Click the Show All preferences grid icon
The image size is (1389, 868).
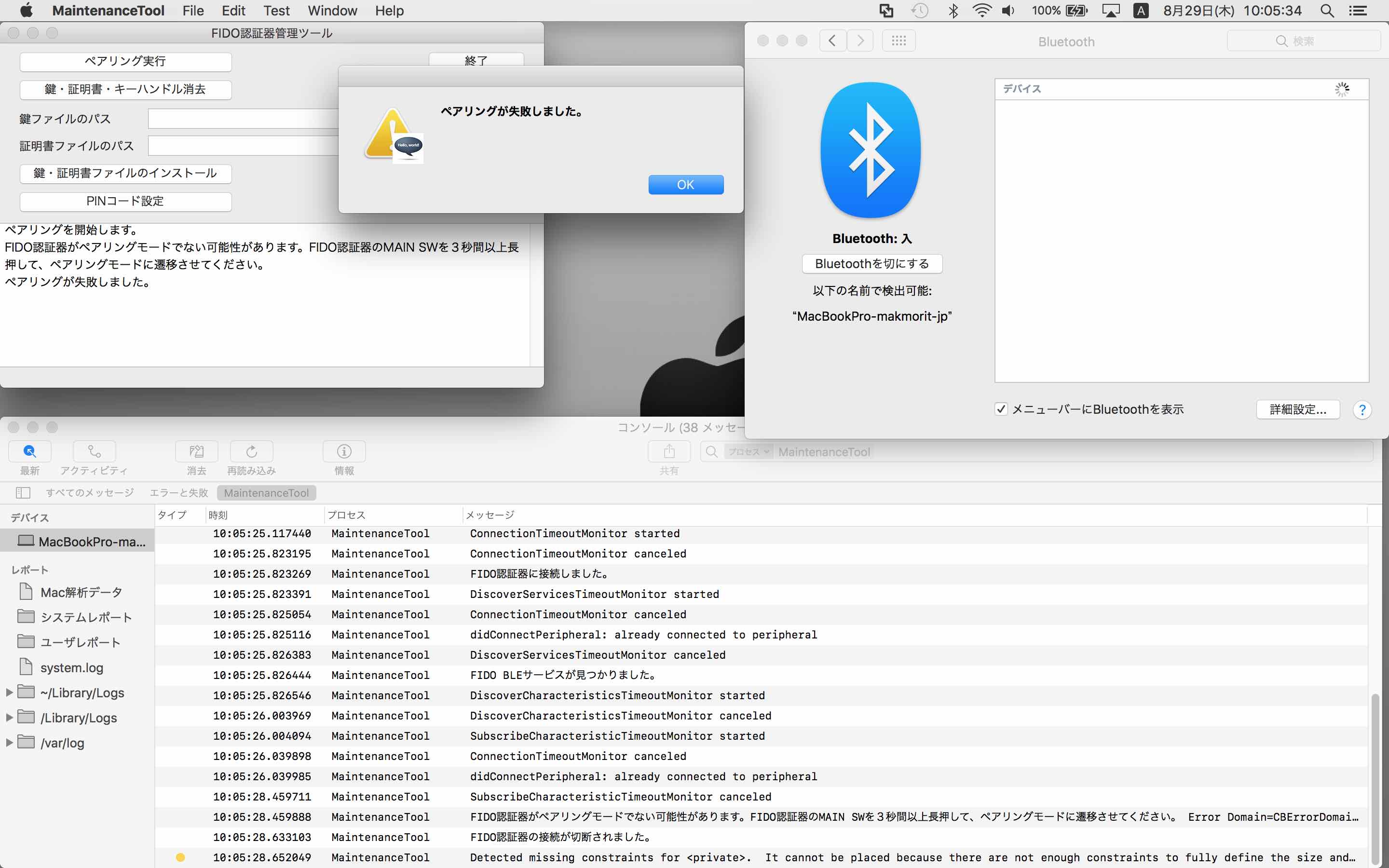[x=898, y=40]
